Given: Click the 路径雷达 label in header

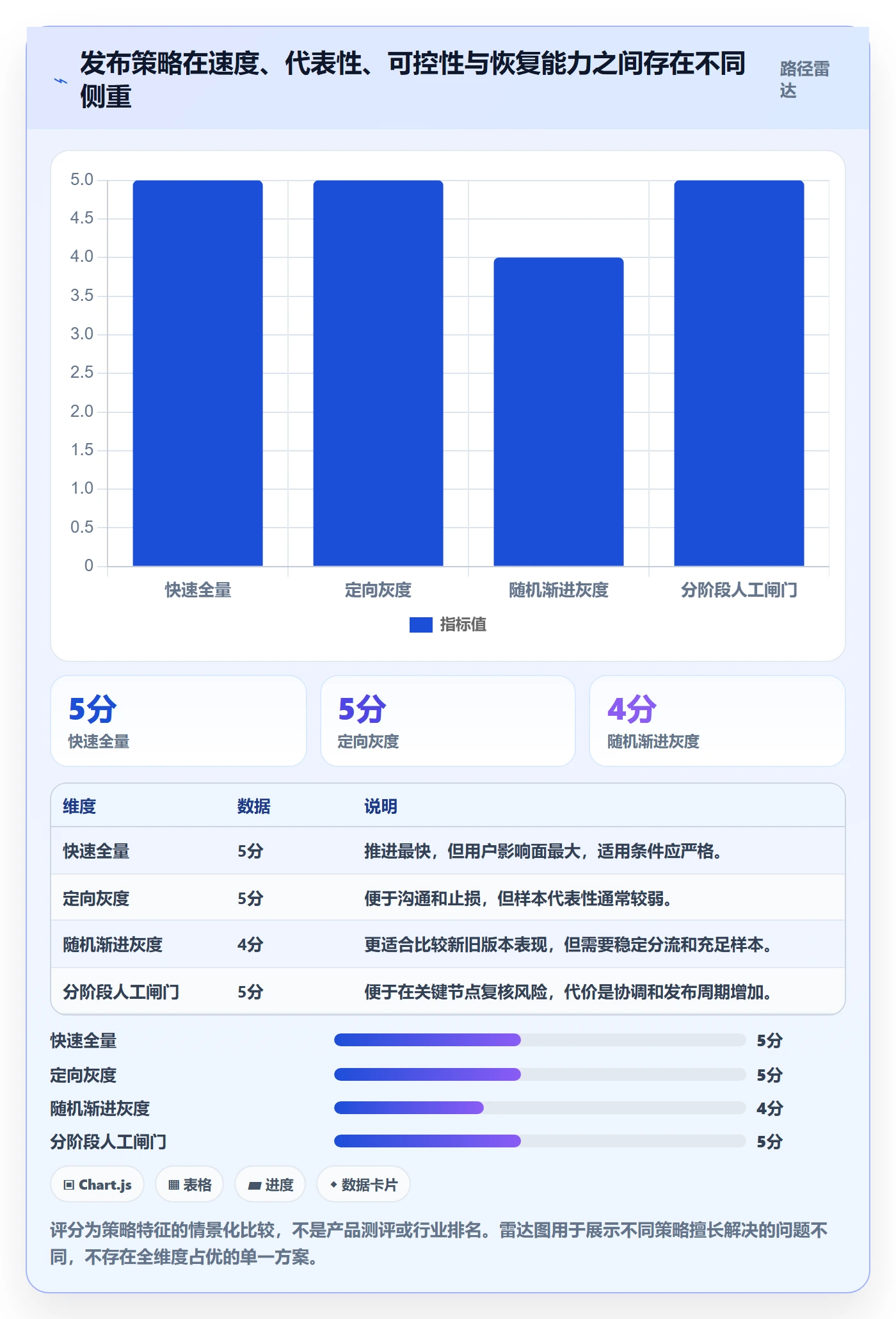Looking at the screenshot, I should click(804, 79).
